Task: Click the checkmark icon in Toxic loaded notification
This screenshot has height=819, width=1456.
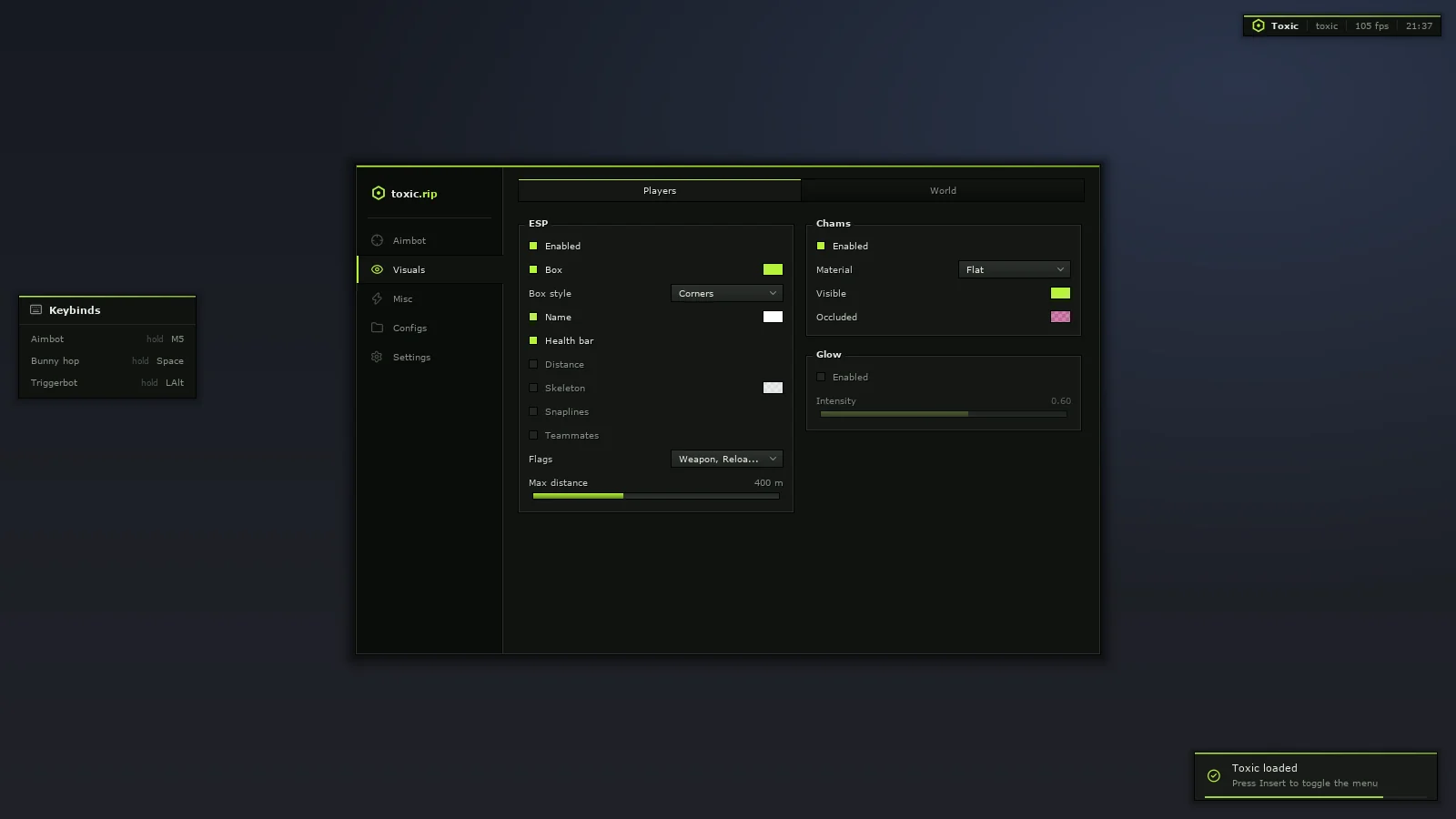Action: point(1214,775)
